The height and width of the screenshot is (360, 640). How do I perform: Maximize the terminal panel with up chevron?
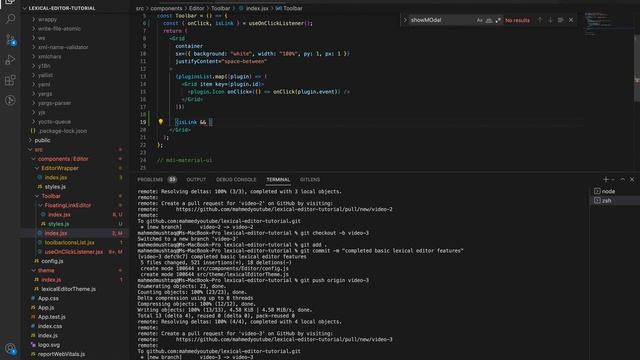622,179
